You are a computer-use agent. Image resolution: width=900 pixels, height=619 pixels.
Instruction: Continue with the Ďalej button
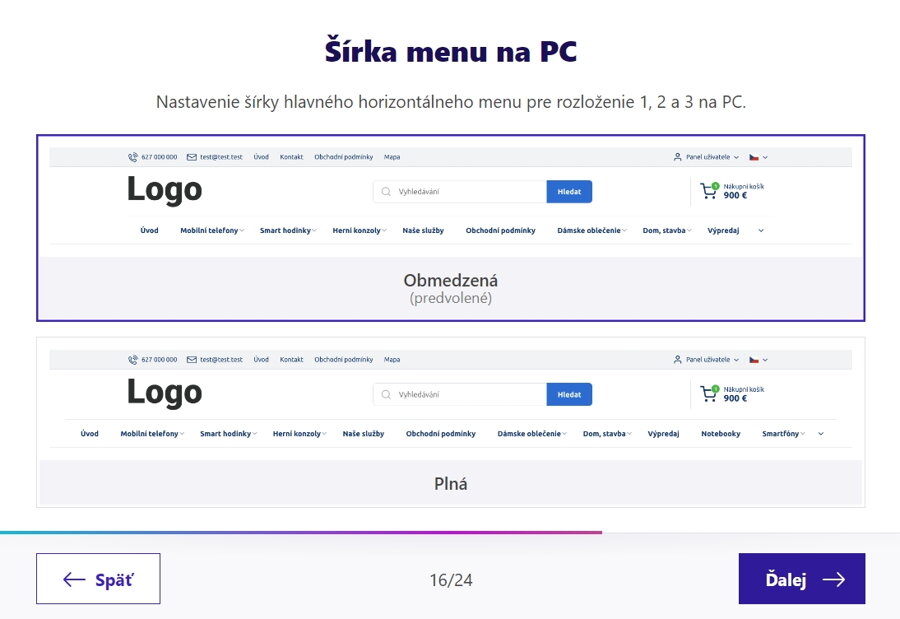[x=801, y=579]
